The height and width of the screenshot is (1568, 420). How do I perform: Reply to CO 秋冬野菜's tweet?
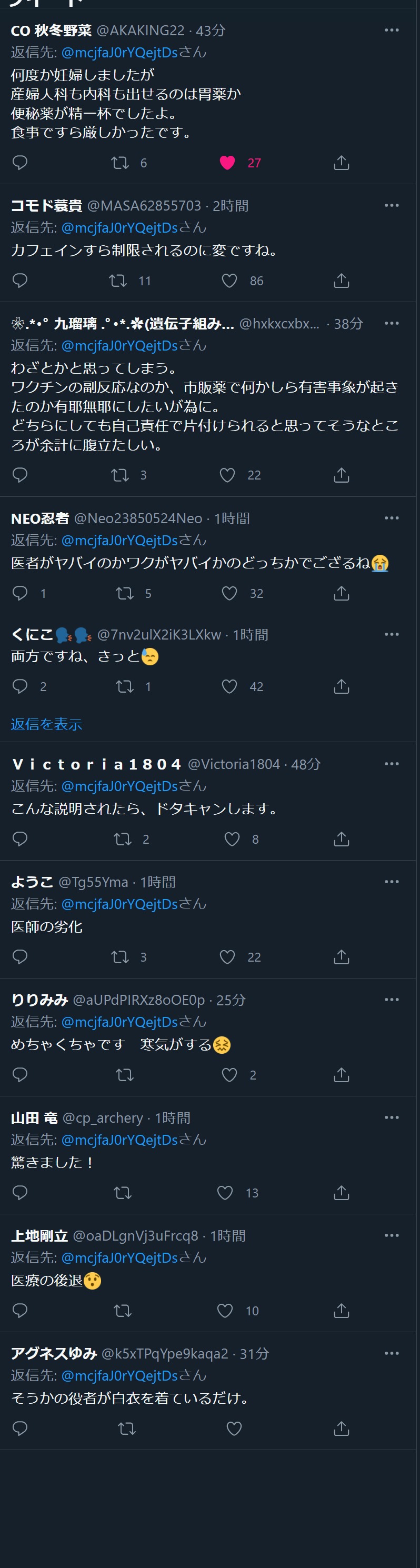coord(20,163)
